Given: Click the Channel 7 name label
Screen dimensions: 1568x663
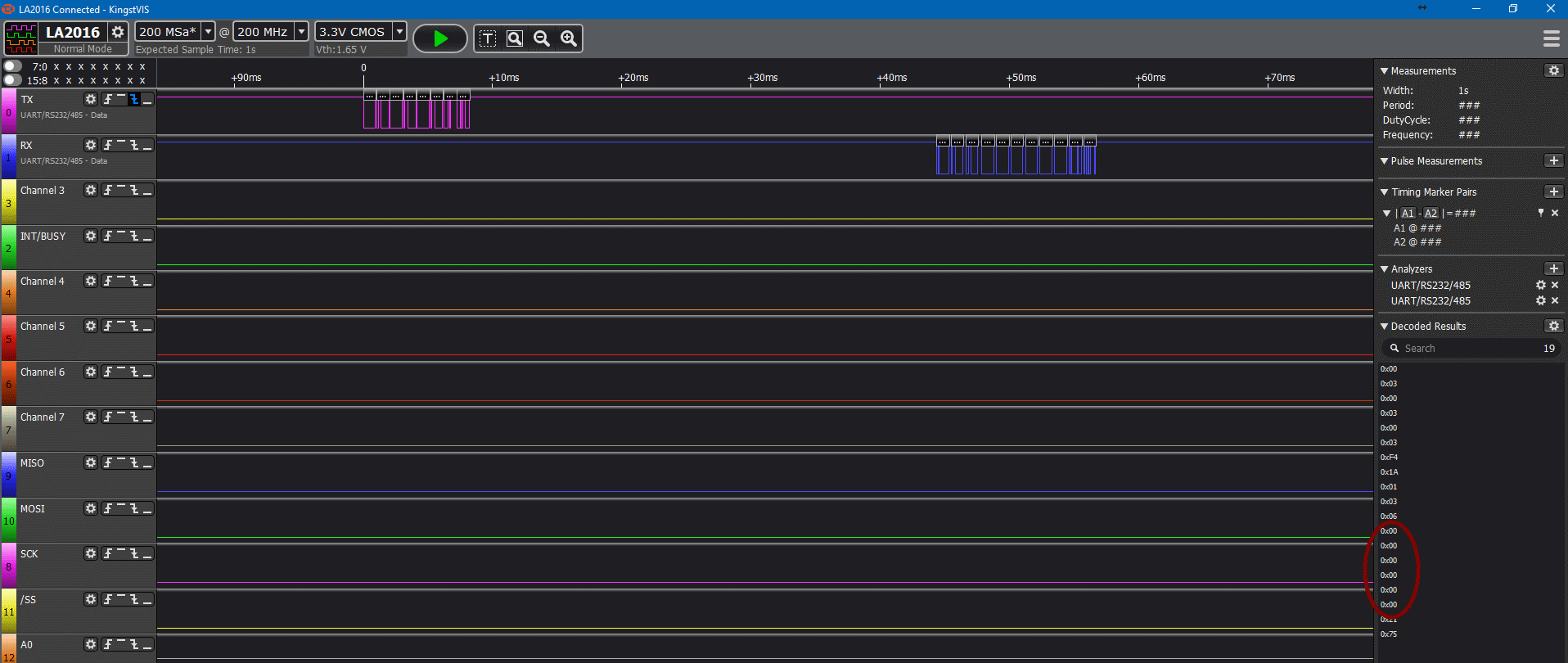Looking at the screenshot, I should pyautogui.click(x=43, y=417).
